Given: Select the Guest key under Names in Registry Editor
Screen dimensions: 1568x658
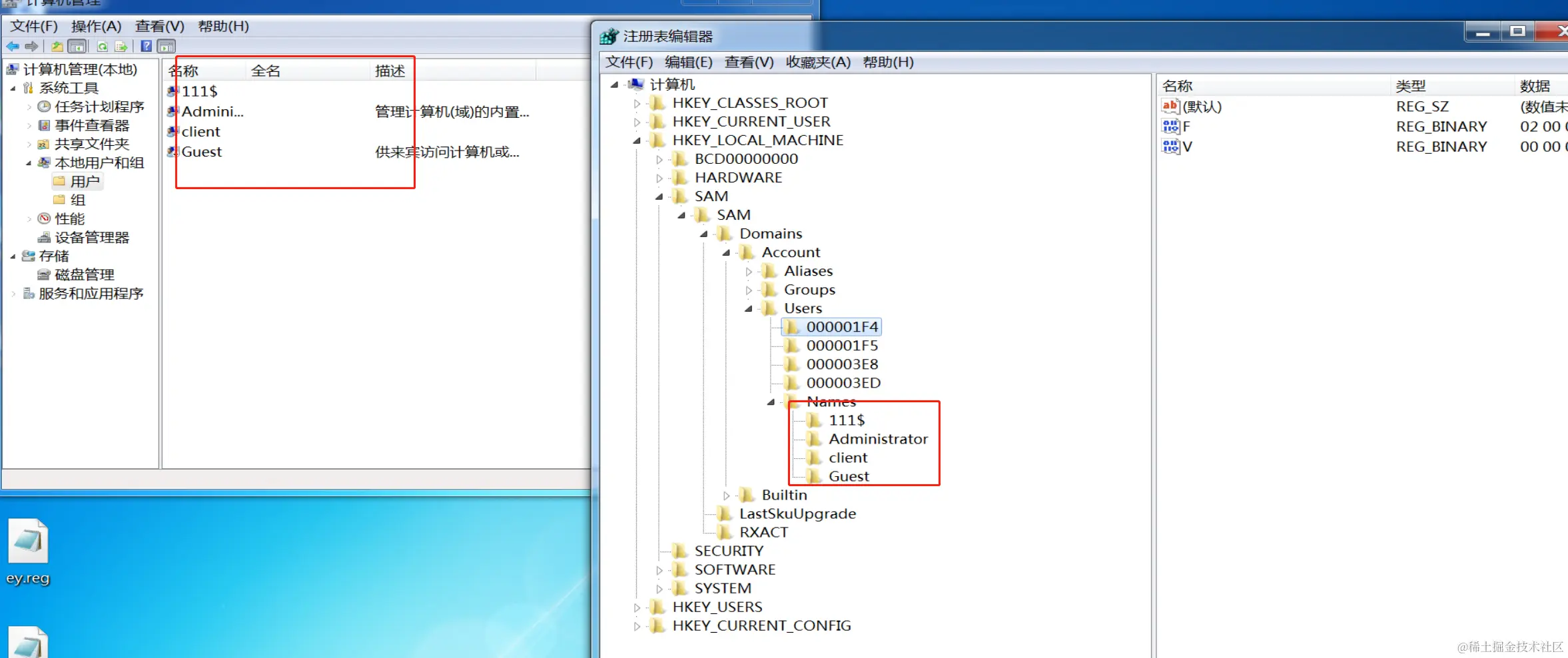Looking at the screenshot, I should [x=839, y=476].
